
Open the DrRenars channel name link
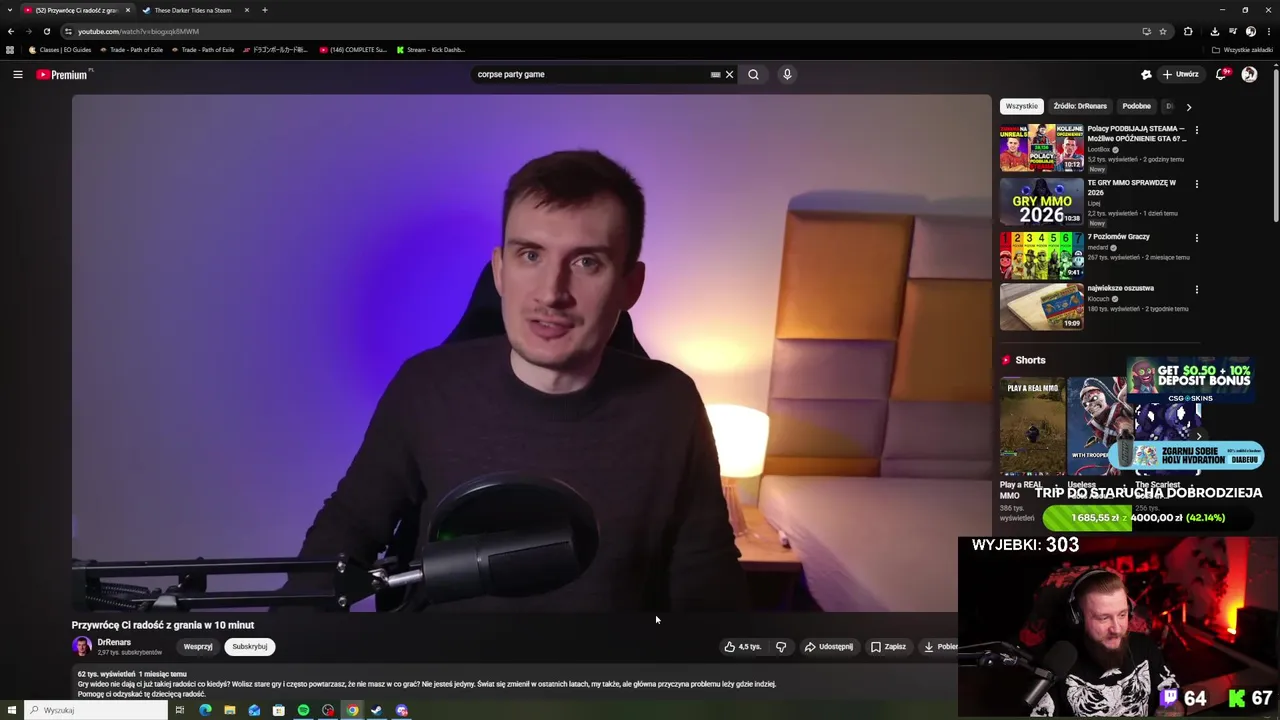click(114, 642)
